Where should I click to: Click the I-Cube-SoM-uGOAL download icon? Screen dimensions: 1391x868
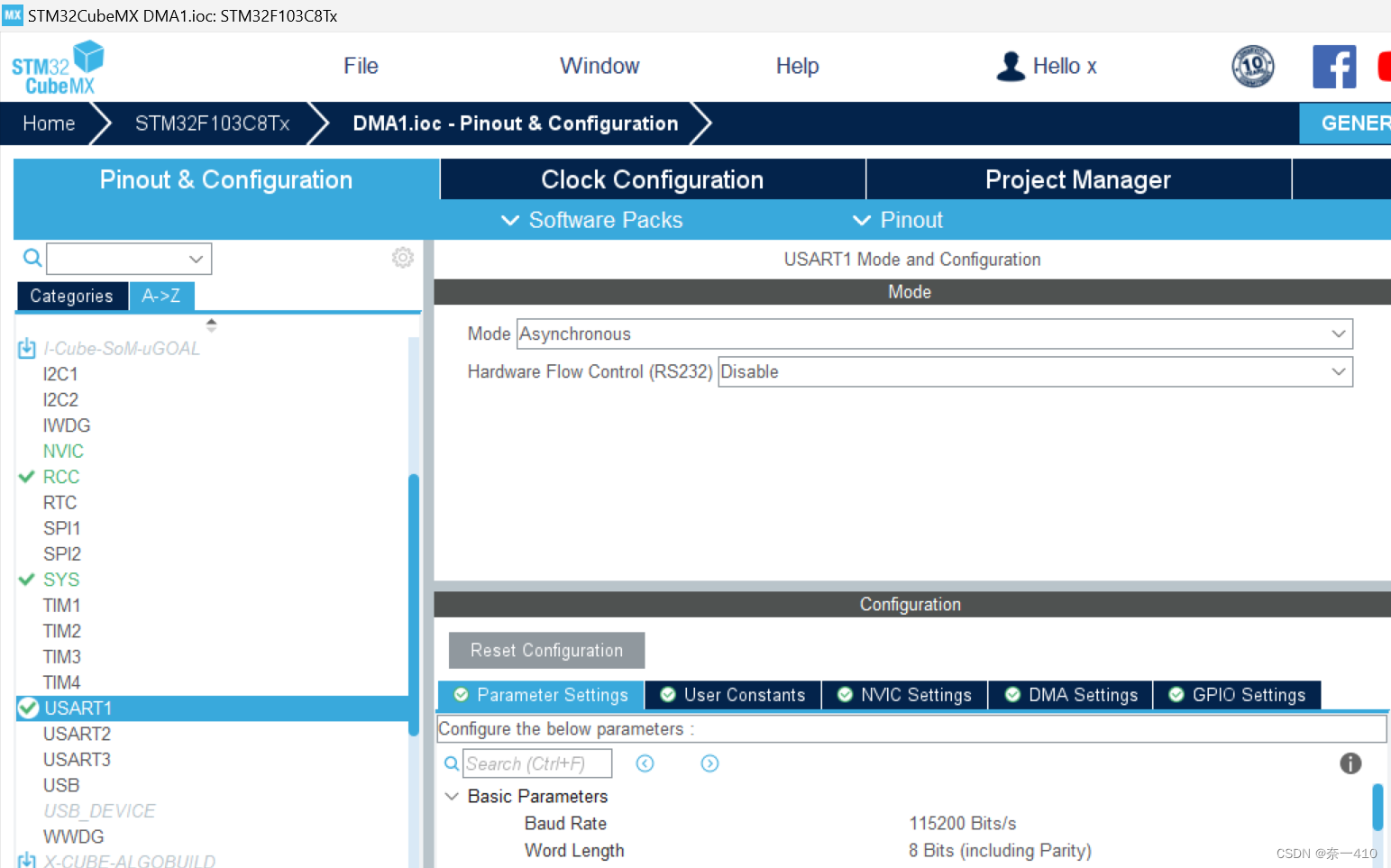click(x=27, y=348)
